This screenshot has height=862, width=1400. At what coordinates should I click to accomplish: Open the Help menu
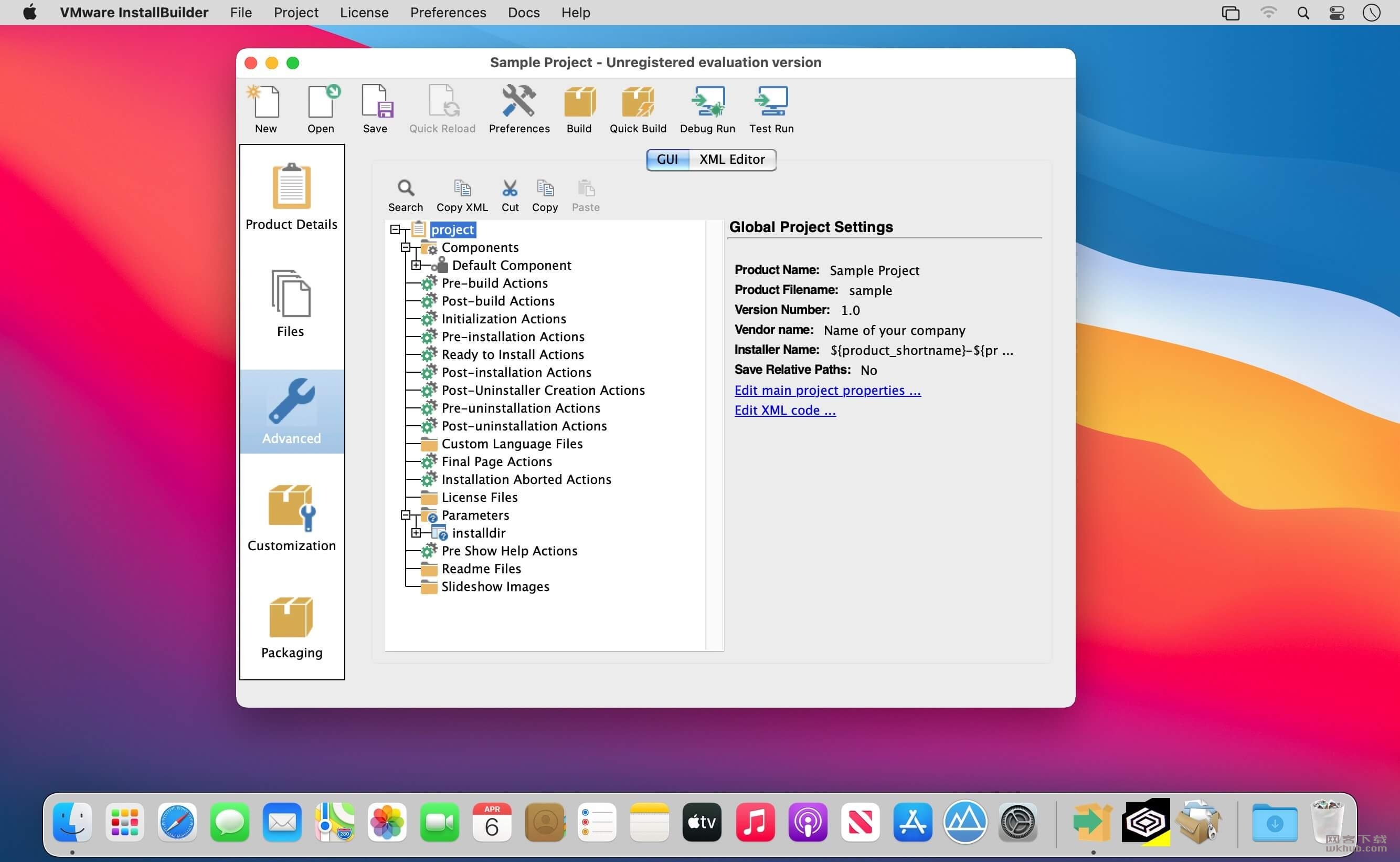click(x=576, y=13)
